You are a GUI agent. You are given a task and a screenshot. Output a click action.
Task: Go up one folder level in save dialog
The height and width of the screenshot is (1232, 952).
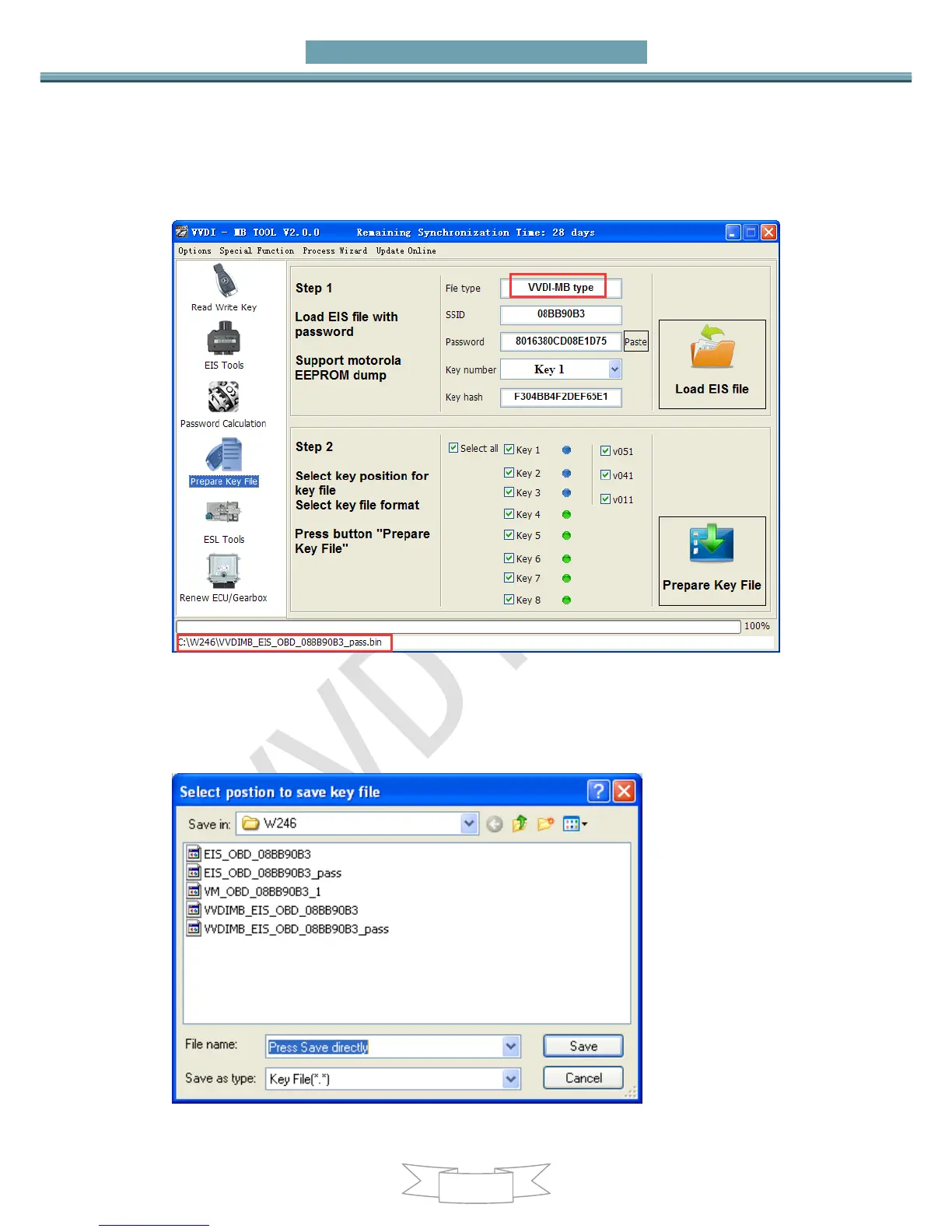coord(520,824)
